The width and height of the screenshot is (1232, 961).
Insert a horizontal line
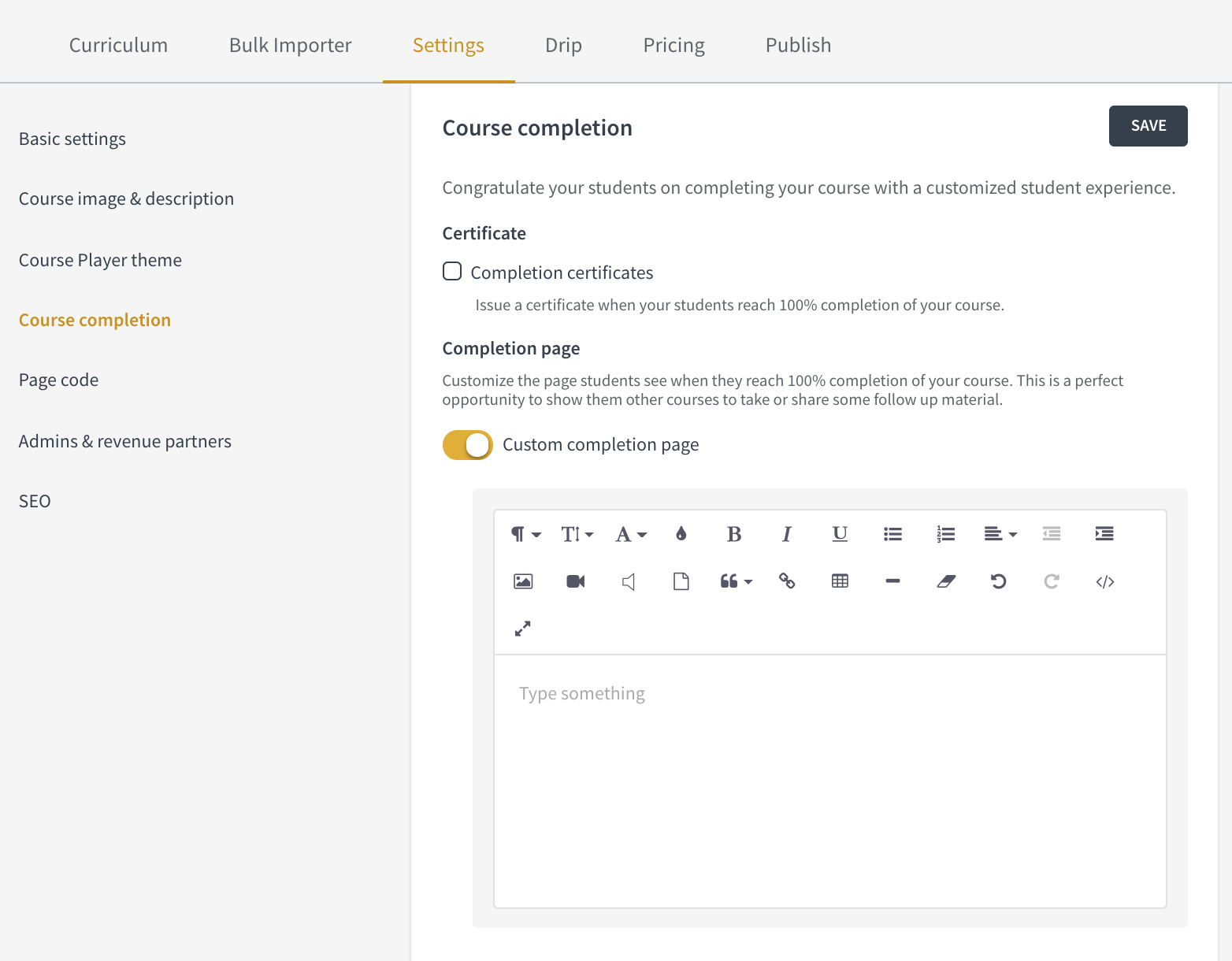892,581
